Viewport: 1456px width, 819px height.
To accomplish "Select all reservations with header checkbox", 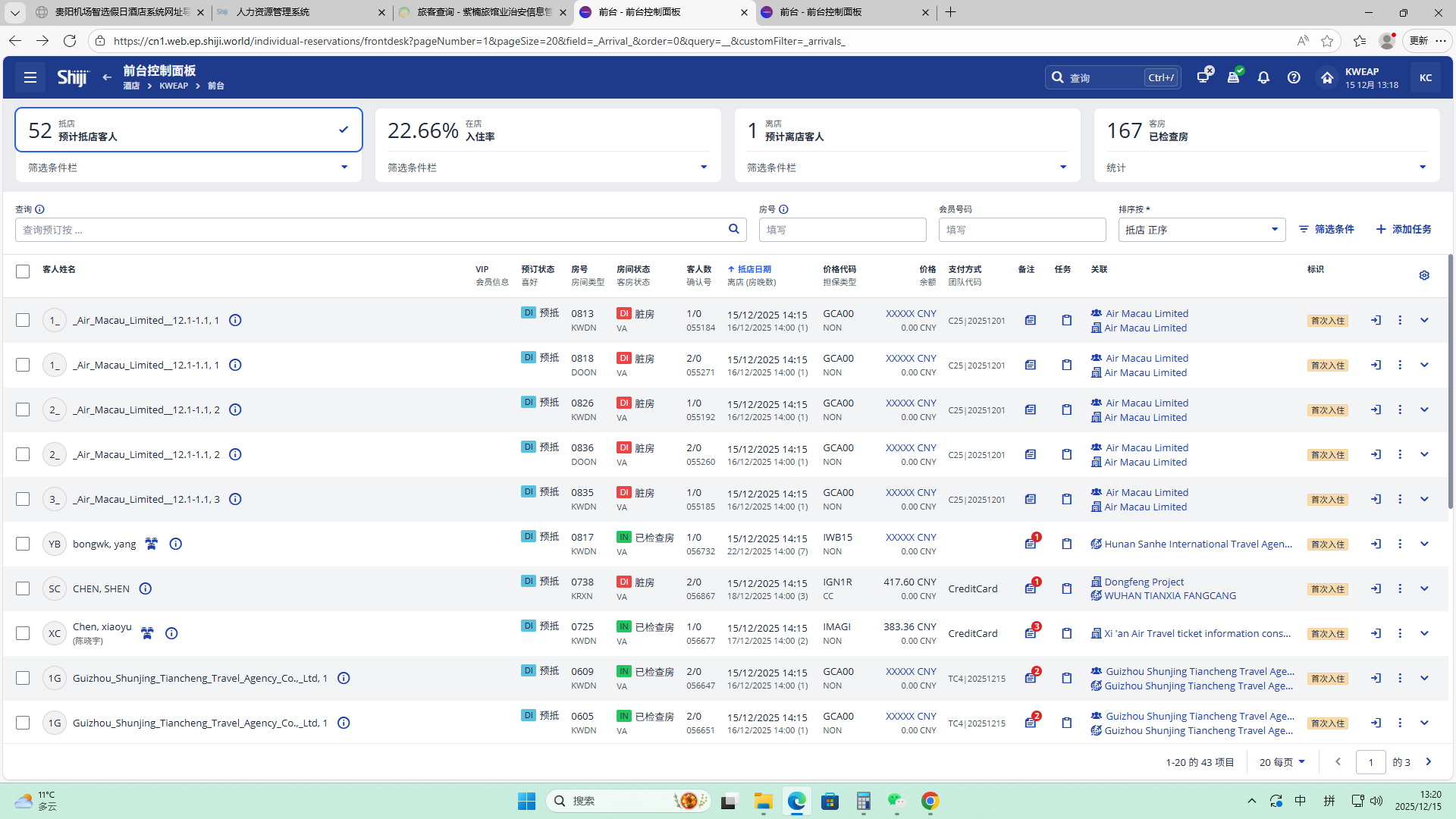I will point(23,271).
